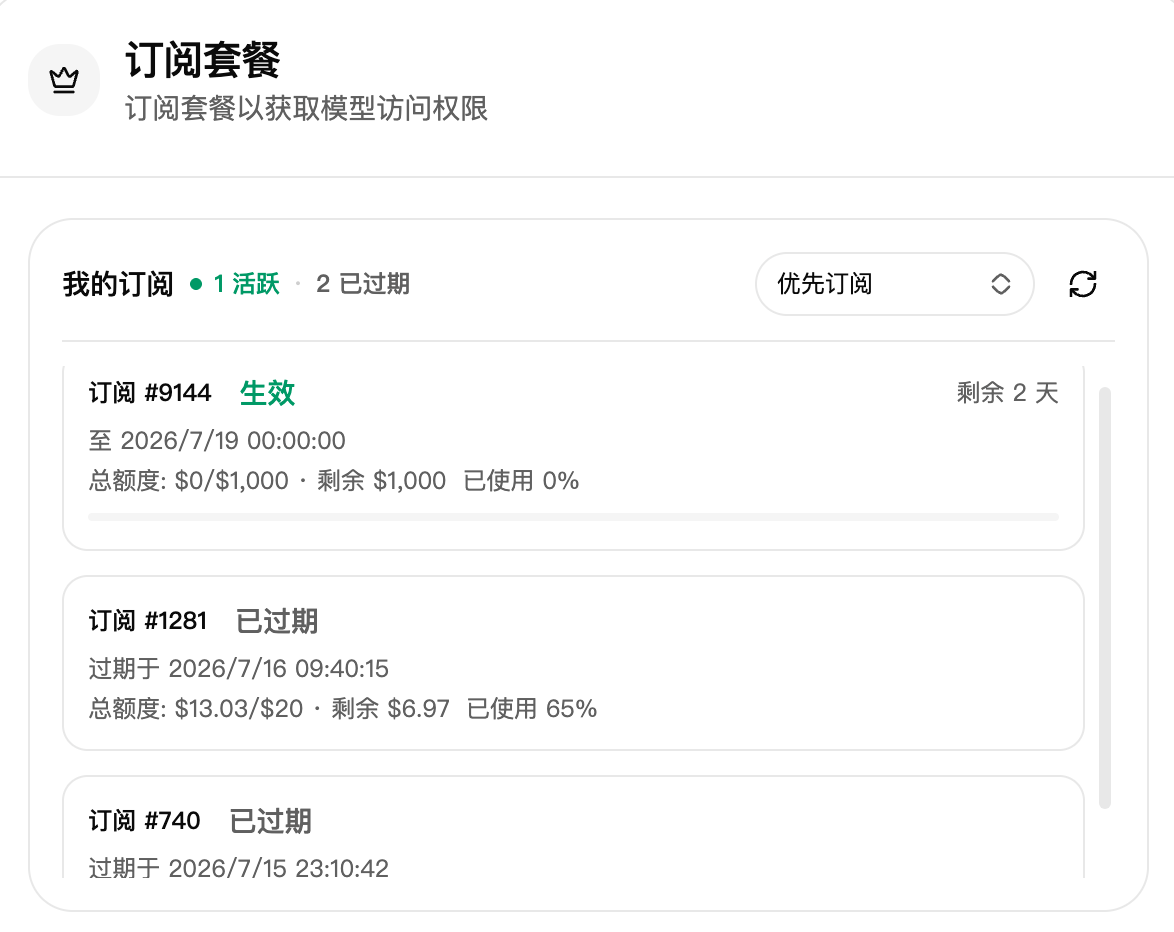The image size is (1174, 932).
Task: Open subscription #1281 card
Action: tap(574, 663)
